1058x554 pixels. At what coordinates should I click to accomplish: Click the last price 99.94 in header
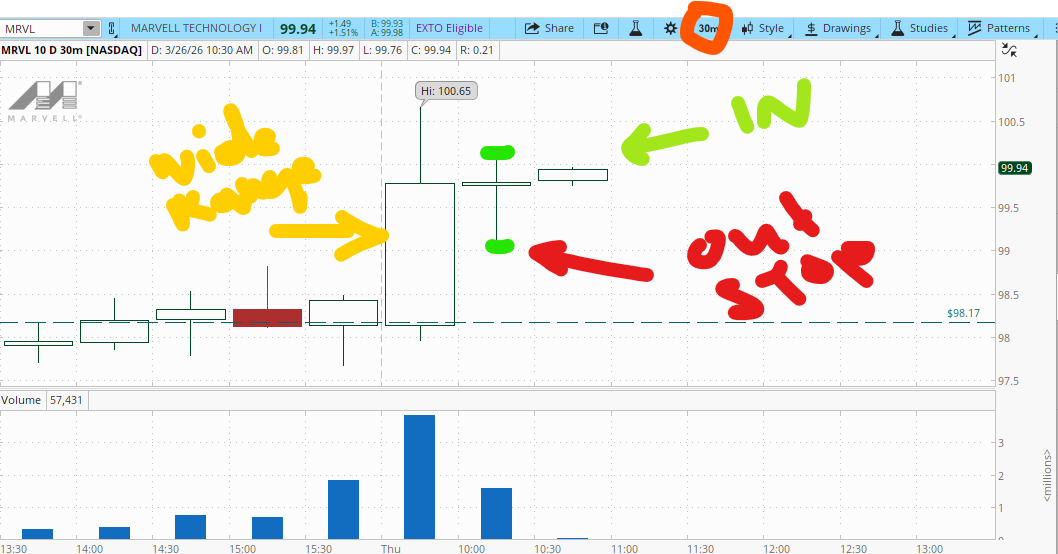298,29
